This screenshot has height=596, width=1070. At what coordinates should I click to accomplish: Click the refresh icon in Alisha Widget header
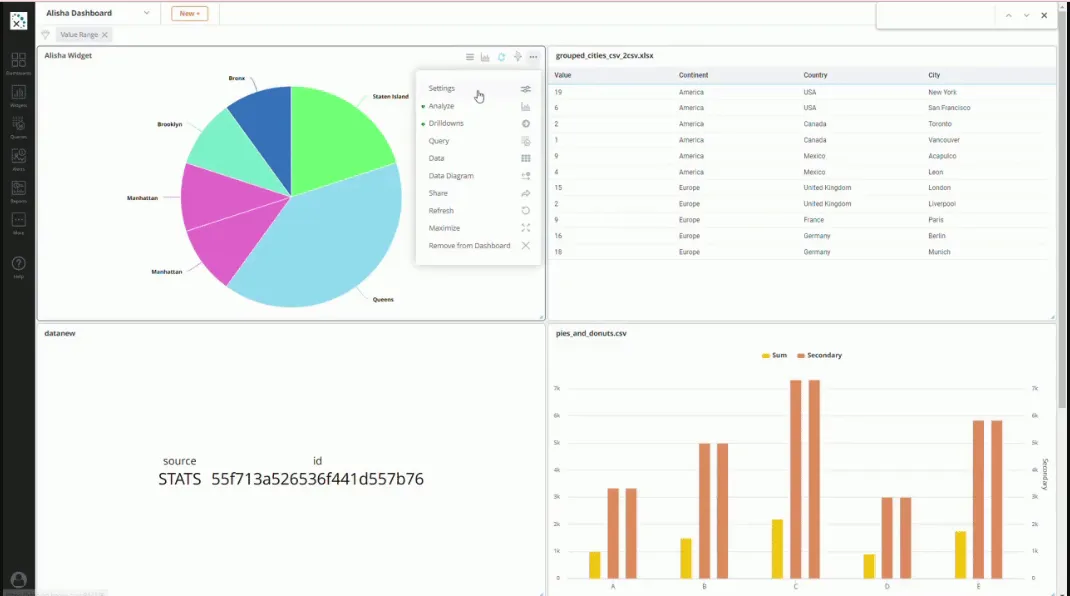click(501, 57)
